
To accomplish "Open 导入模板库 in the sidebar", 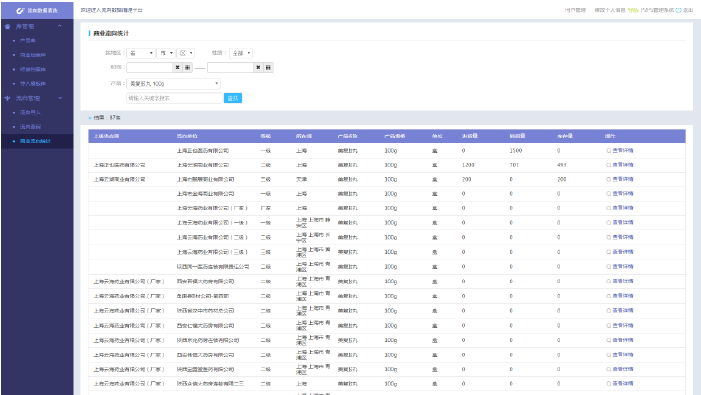I will [x=33, y=84].
